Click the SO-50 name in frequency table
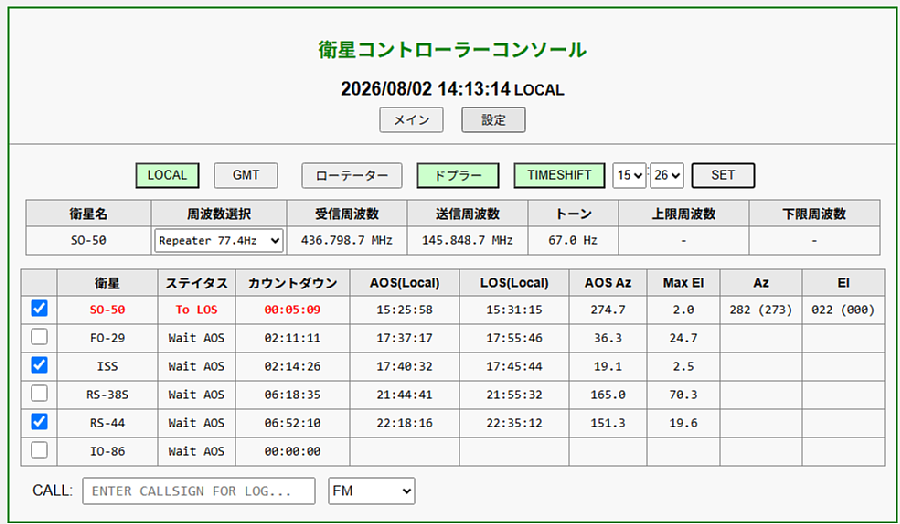This screenshot has width=900, height=524. (x=88, y=240)
